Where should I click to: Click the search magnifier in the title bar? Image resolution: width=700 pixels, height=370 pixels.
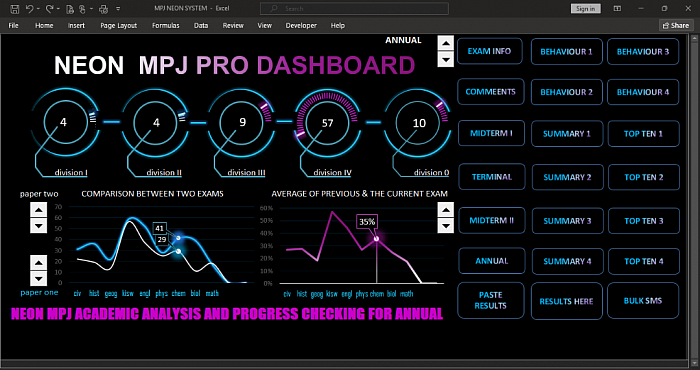[274, 8]
